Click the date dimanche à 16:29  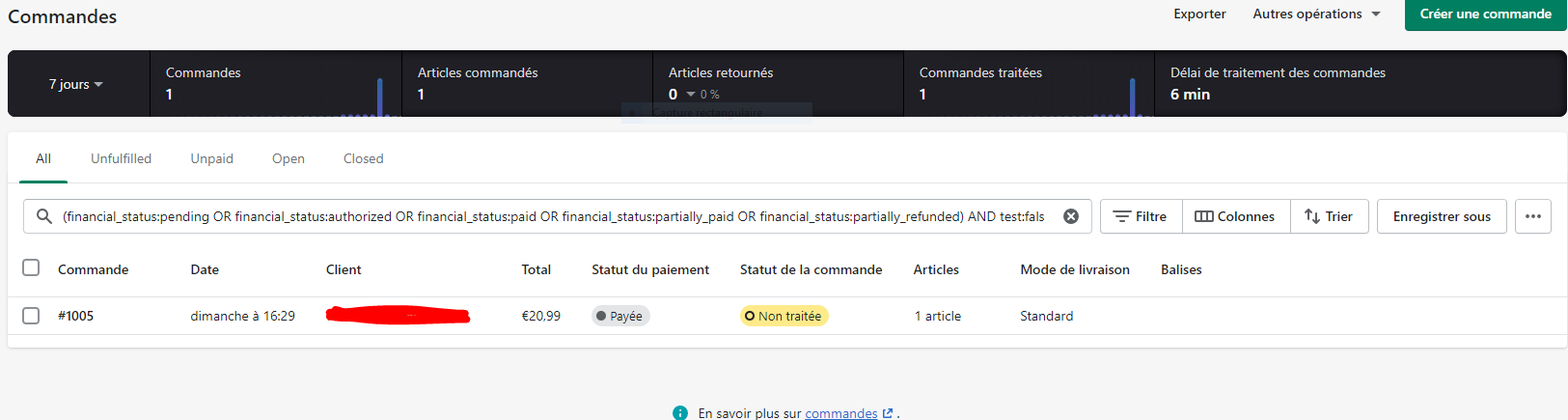point(242,316)
